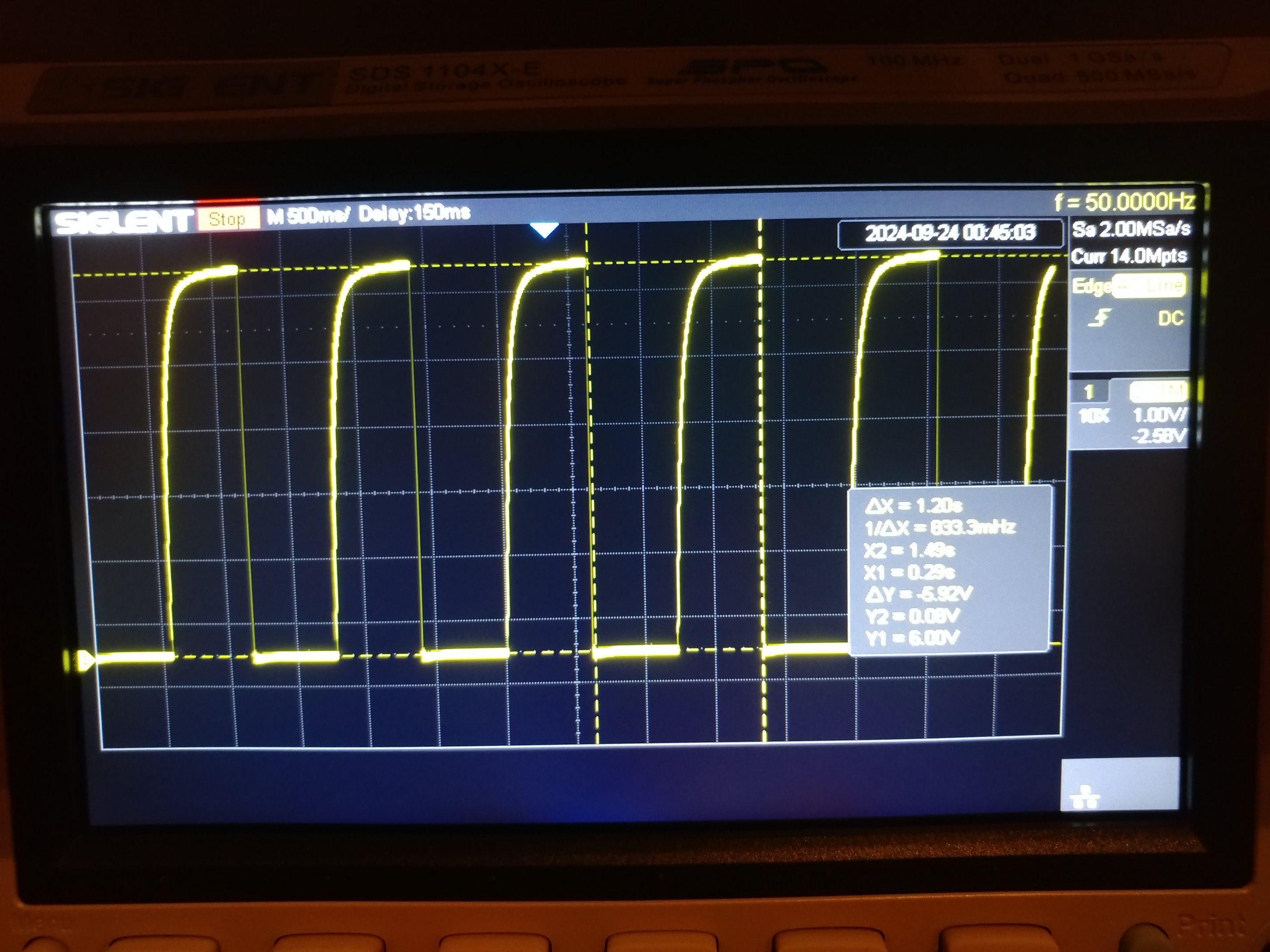Viewport: 1270px width, 952px height.
Task: Click the date and time display box
Action: point(950,233)
